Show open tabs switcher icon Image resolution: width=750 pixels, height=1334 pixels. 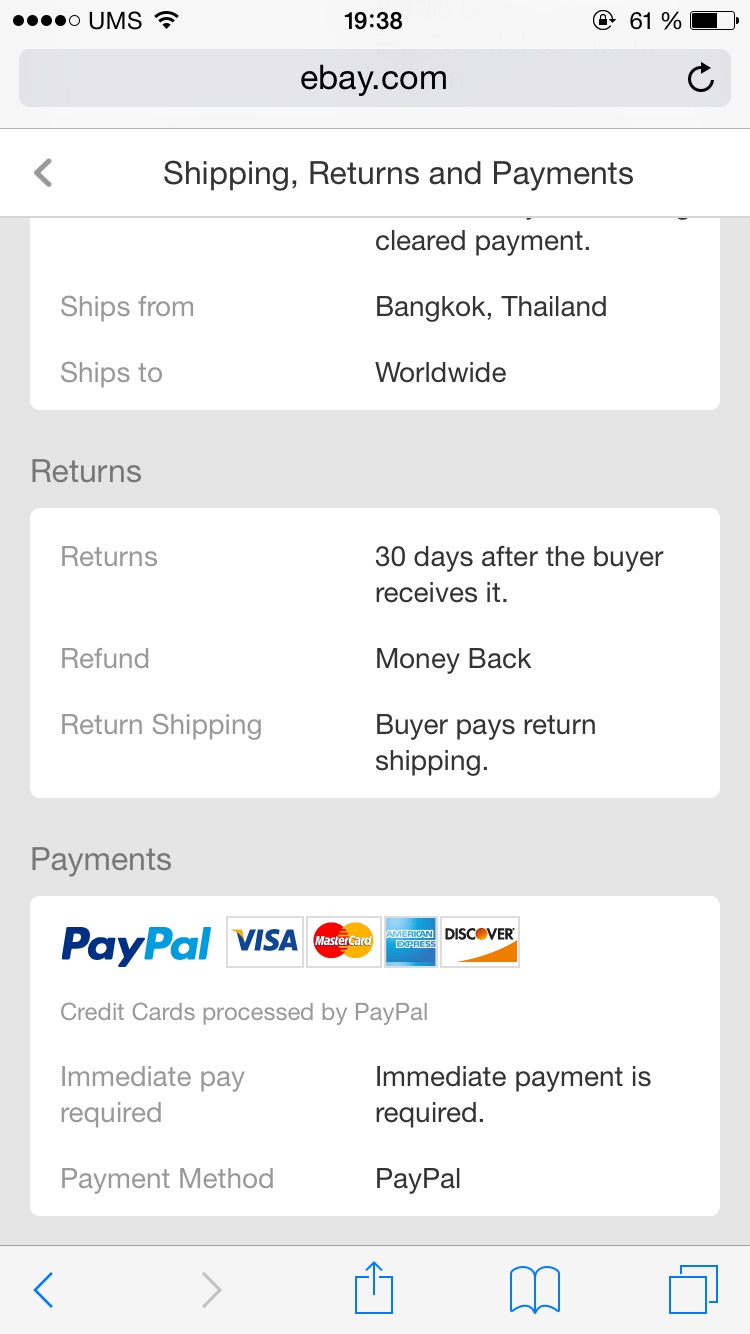point(692,1289)
